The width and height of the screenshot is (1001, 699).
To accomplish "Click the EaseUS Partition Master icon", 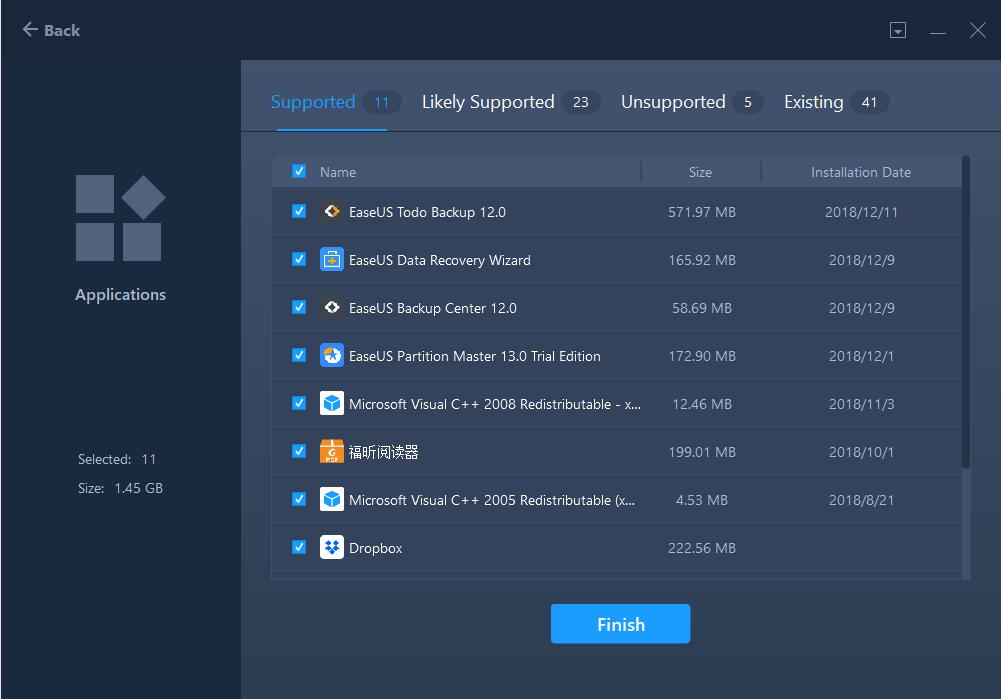I will [x=331, y=356].
